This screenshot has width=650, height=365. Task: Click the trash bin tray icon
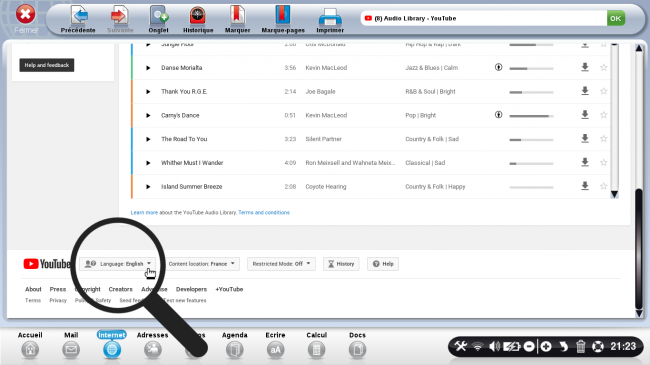pos(580,346)
